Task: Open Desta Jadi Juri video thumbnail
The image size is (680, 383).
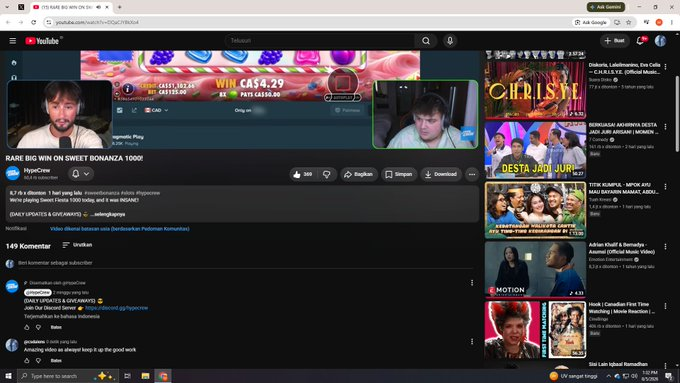Action: click(535, 150)
